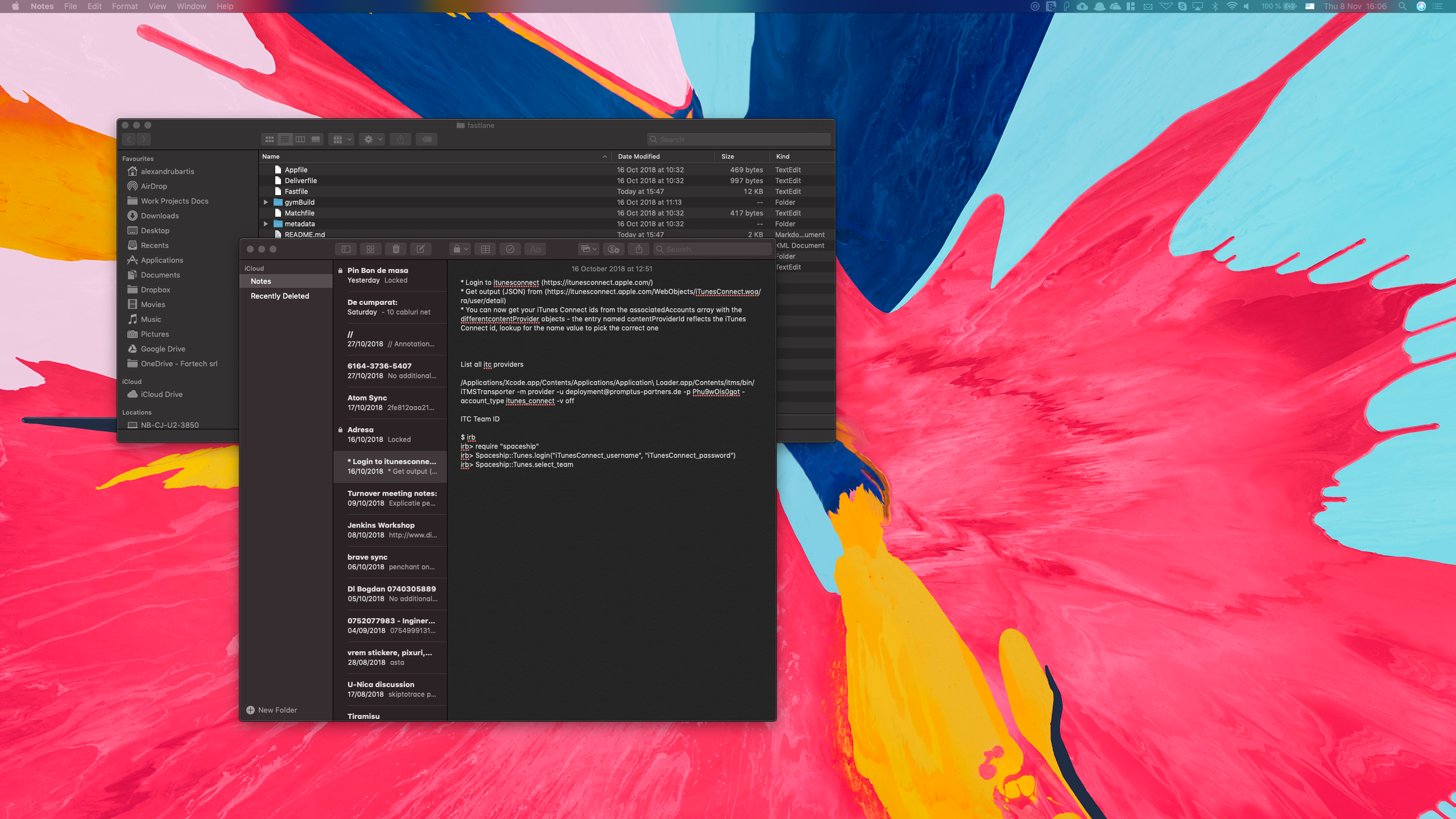This screenshot has width=1456, height=819.
Task: Switch Finder to icon view
Action: [270, 139]
